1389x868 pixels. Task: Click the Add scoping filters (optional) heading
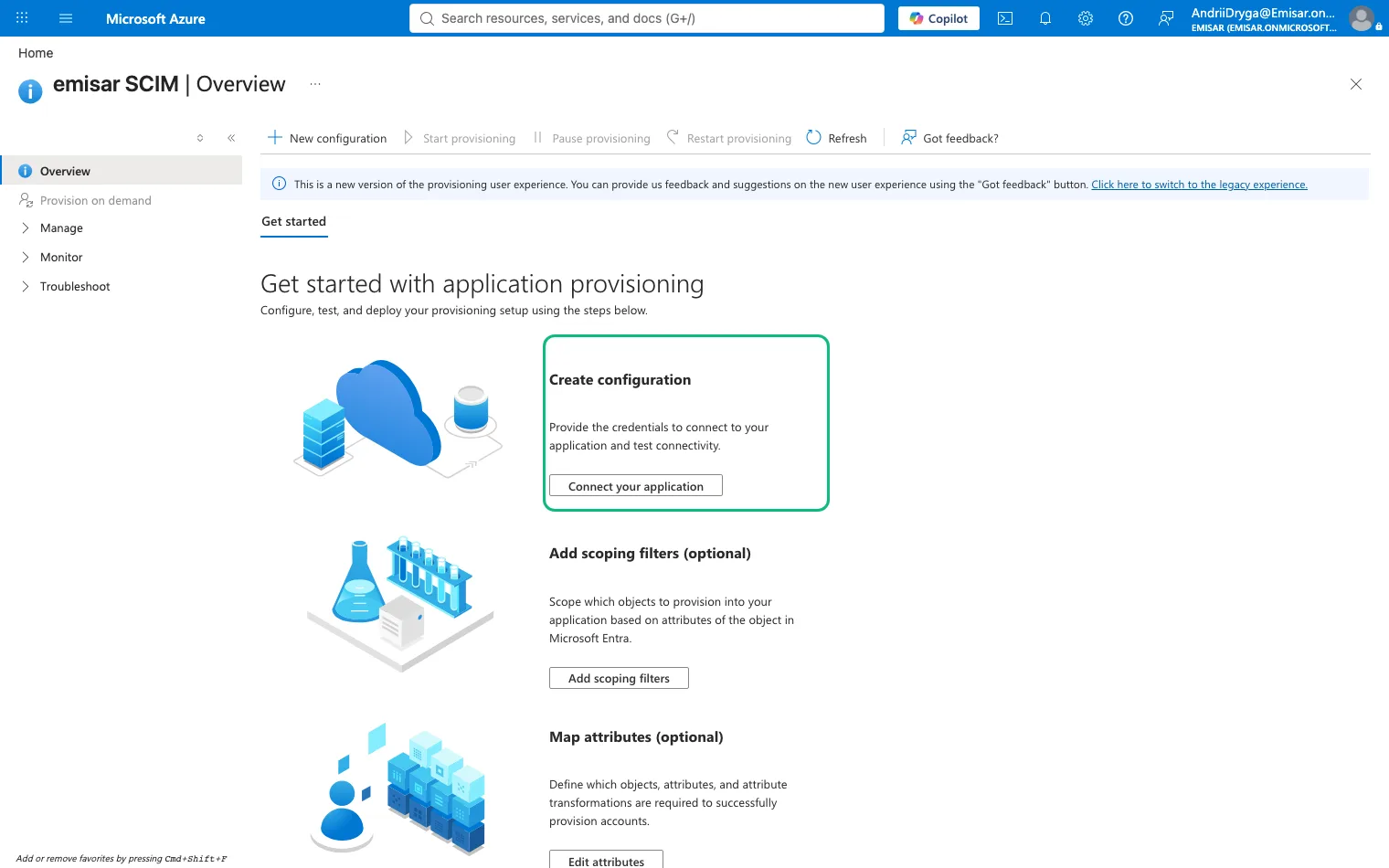(x=650, y=554)
